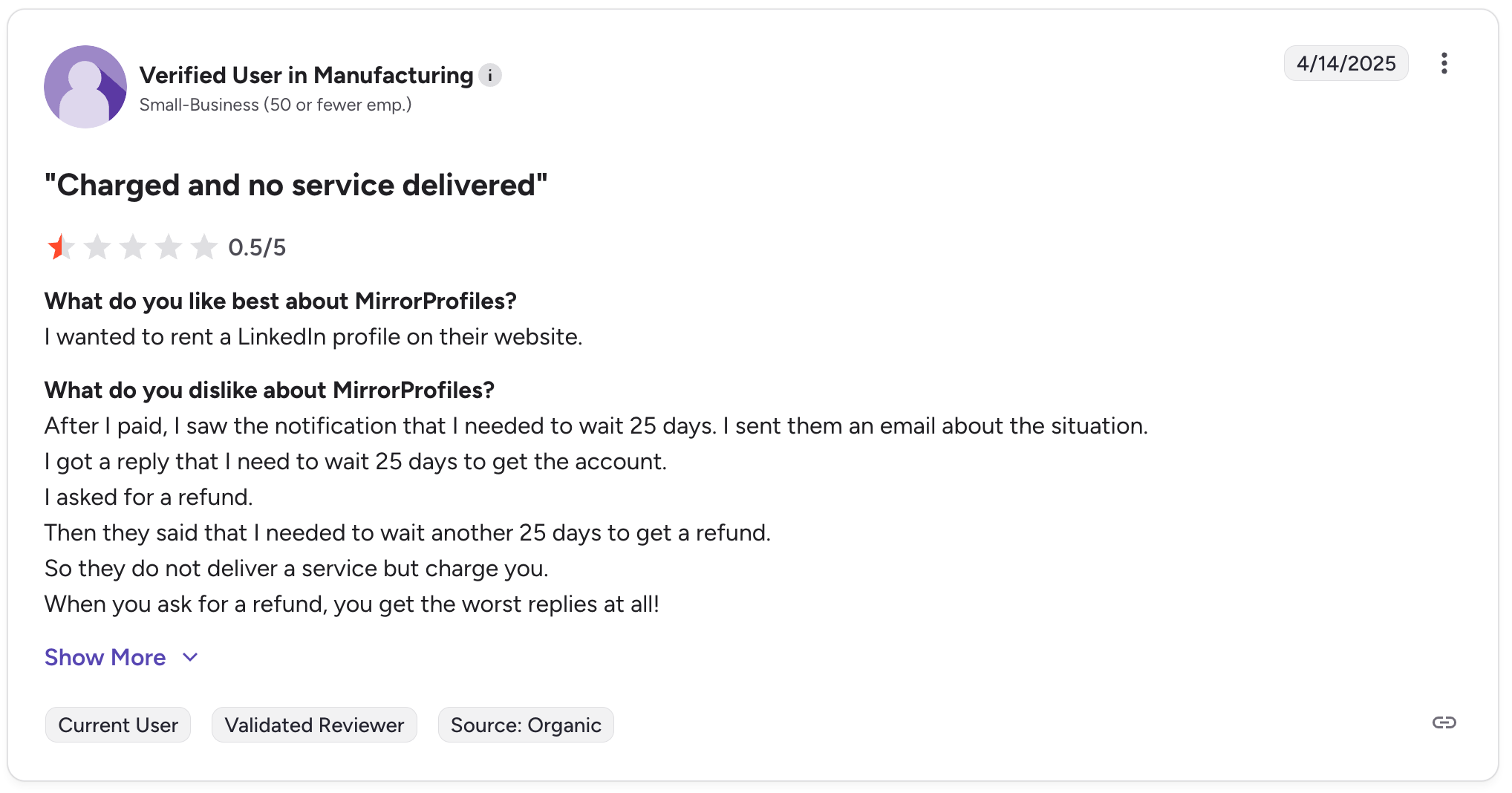Click the third gray rating star
The image size is (1512, 793).
click(133, 247)
